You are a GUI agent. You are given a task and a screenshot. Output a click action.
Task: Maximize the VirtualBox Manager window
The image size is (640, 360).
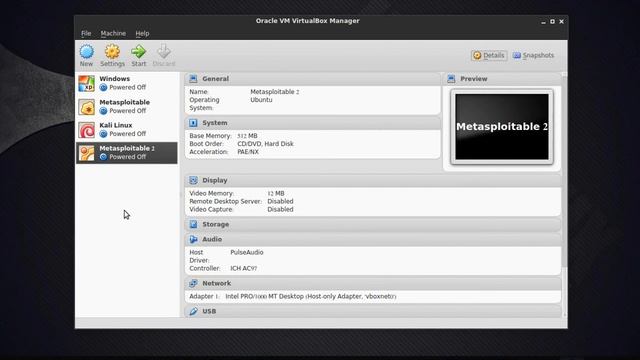(552, 22)
